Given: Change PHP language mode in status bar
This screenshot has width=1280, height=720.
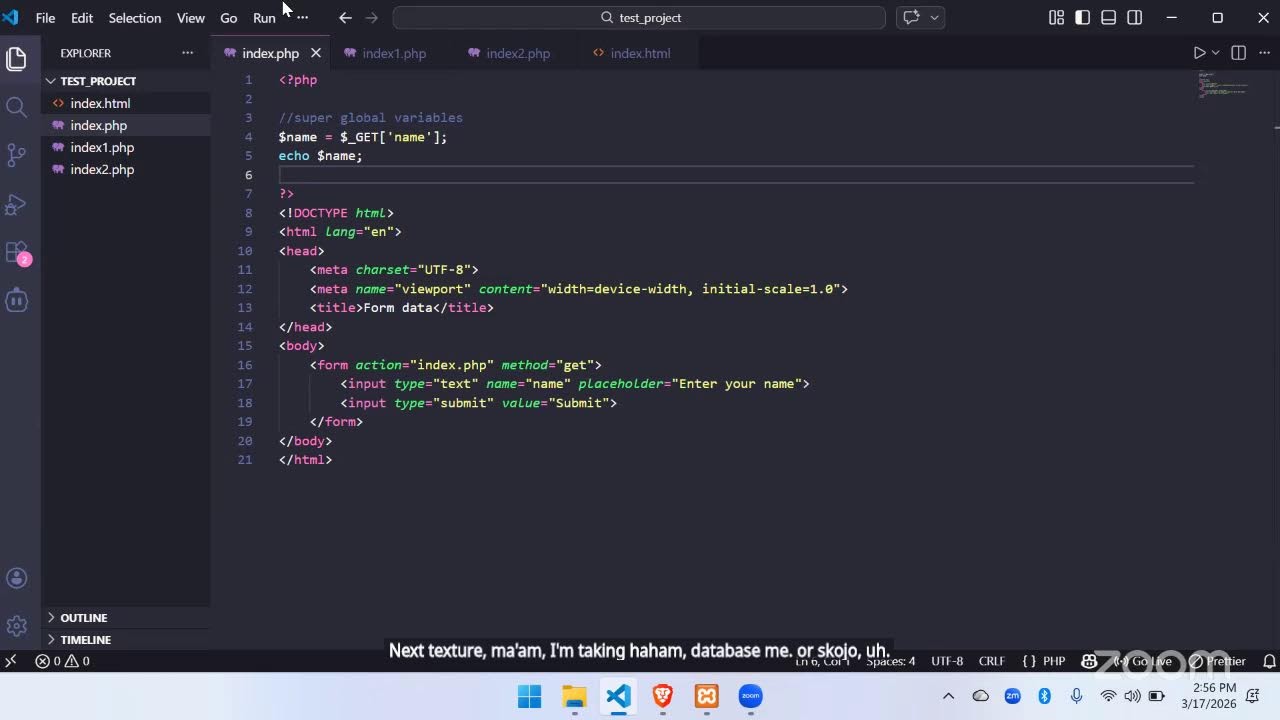Looking at the screenshot, I should pyautogui.click(x=1054, y=661).
